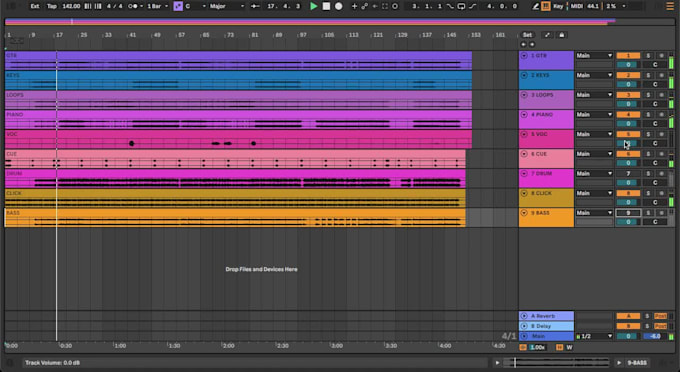Click the Set locator button

527,35
